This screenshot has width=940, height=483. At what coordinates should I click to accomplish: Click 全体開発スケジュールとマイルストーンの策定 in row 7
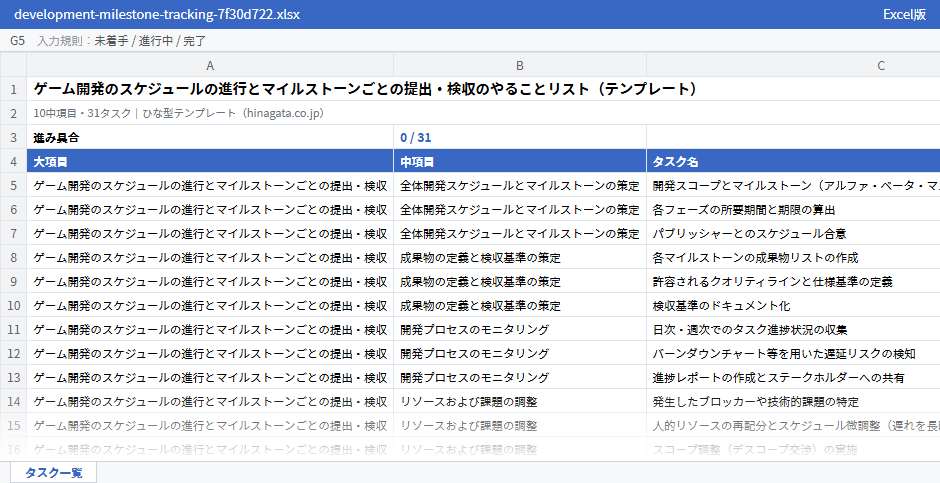click(x=520, y=234)
